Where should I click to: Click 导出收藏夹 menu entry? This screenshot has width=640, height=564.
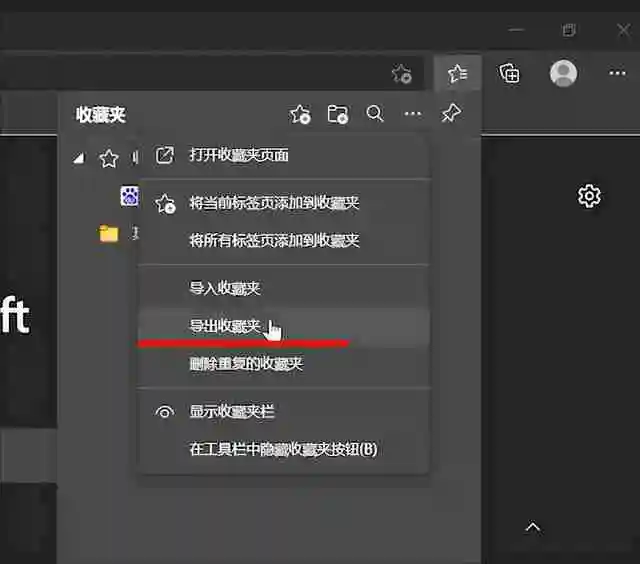click(283, 326)
